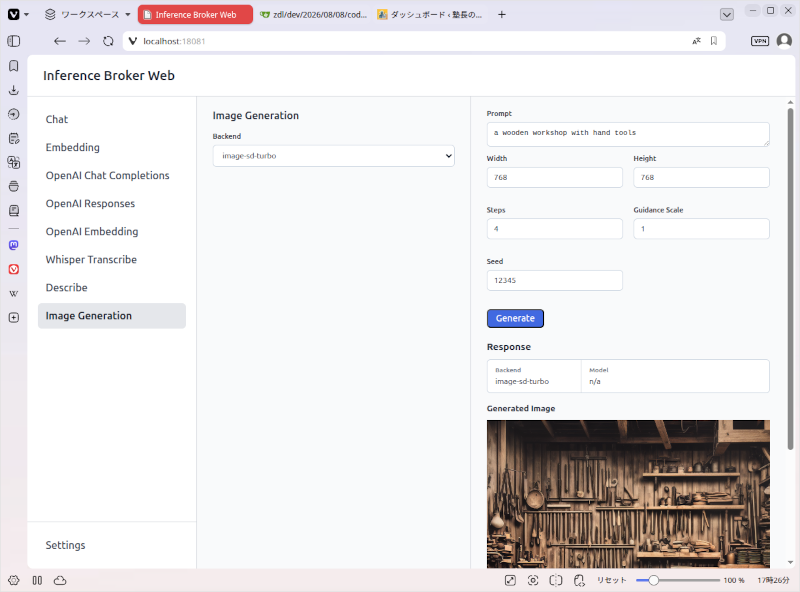Toggle the side panel icon
The image size is (800, 592).
[14, 41]
